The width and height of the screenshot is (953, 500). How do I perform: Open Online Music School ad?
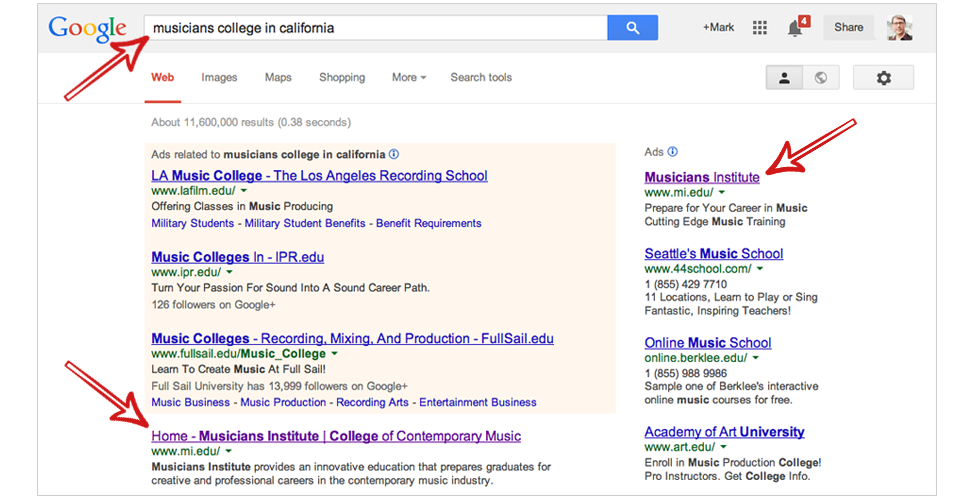click(708, 343)
